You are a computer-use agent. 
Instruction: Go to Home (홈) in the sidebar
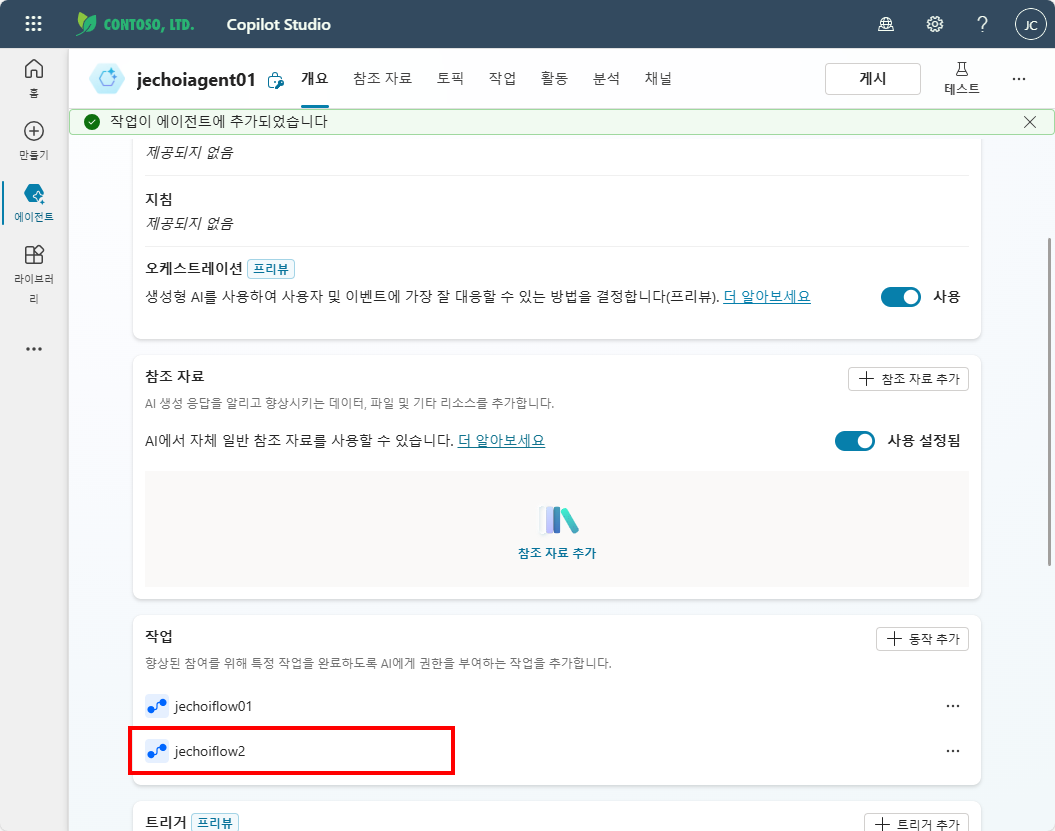tap(34, 78)
